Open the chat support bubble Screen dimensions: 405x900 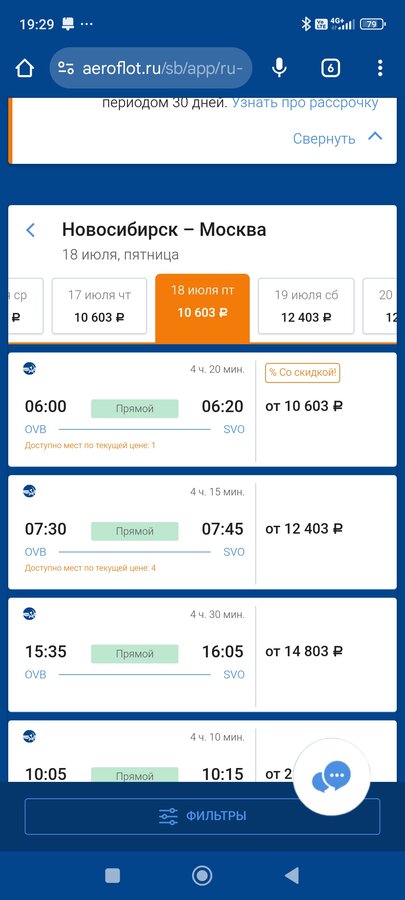click(332, 778)
